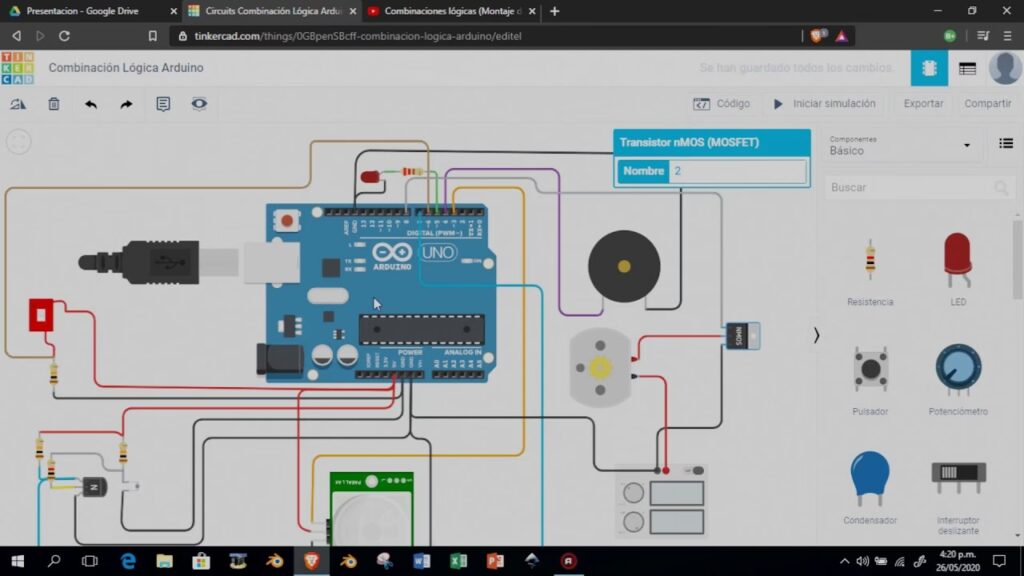1024x576 pixels.
Task: Expand the Básico components dropdown
Action: pos(900,146)
